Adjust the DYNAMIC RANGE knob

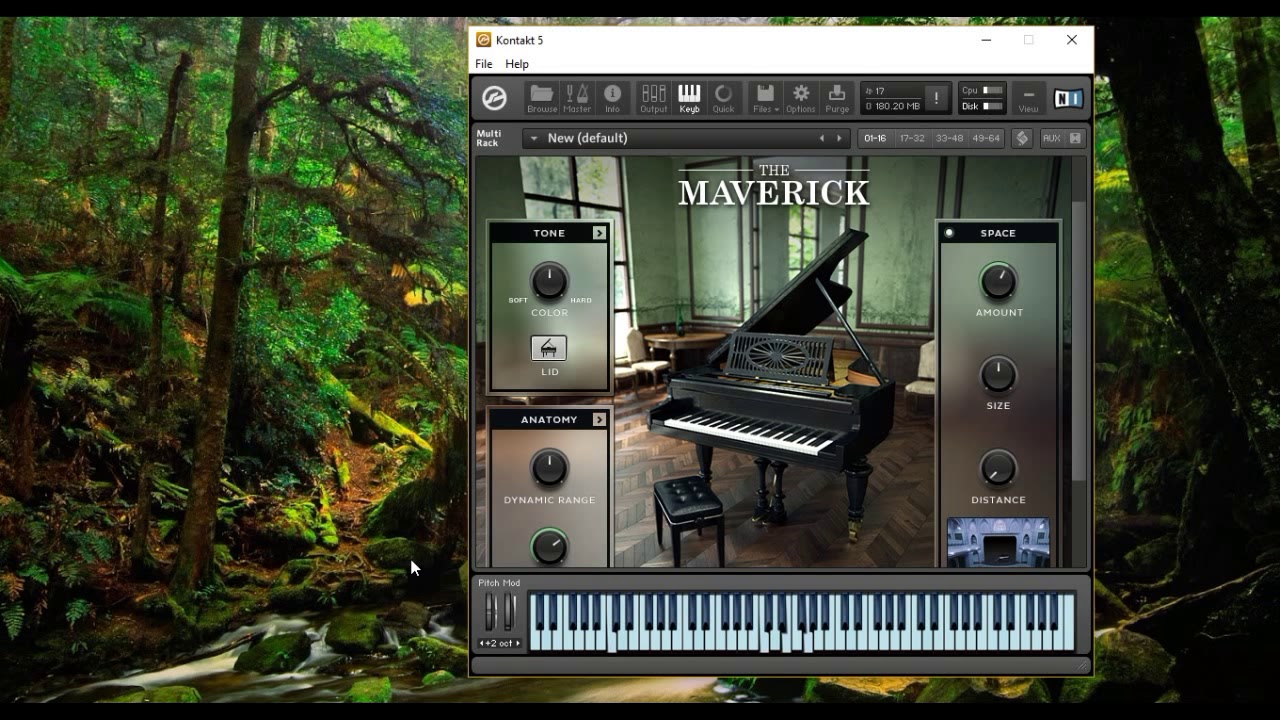549,468
